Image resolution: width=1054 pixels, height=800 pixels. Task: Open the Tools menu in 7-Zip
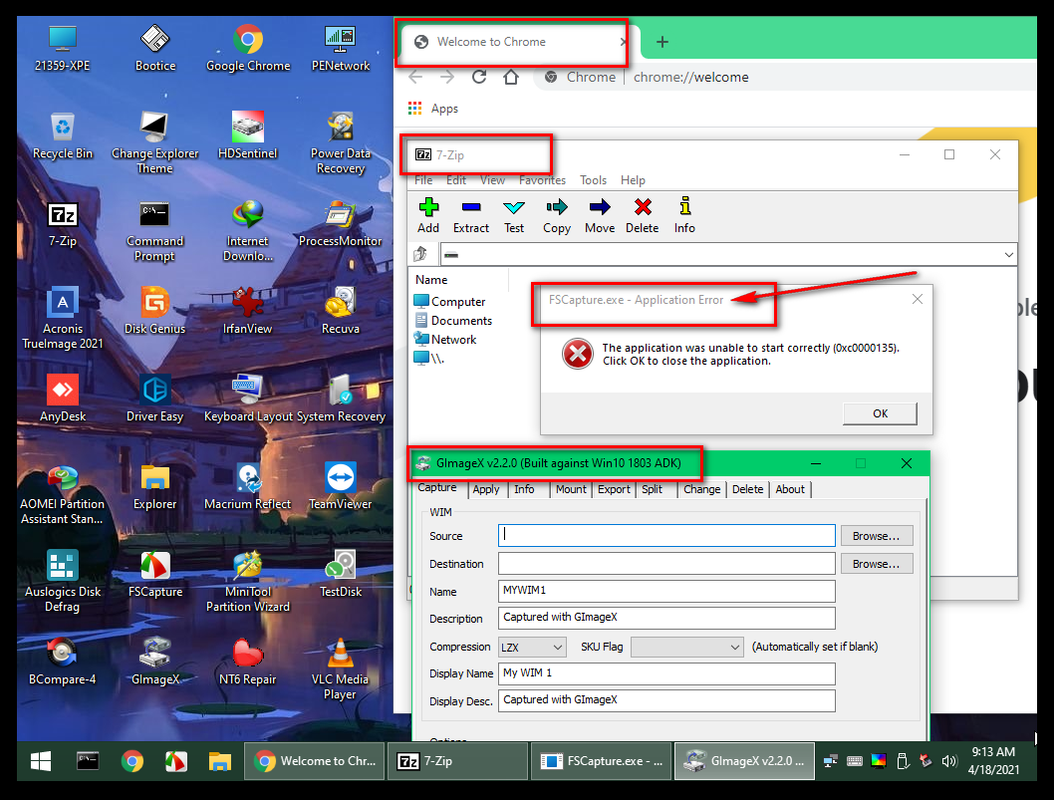[x=593, y=180]
